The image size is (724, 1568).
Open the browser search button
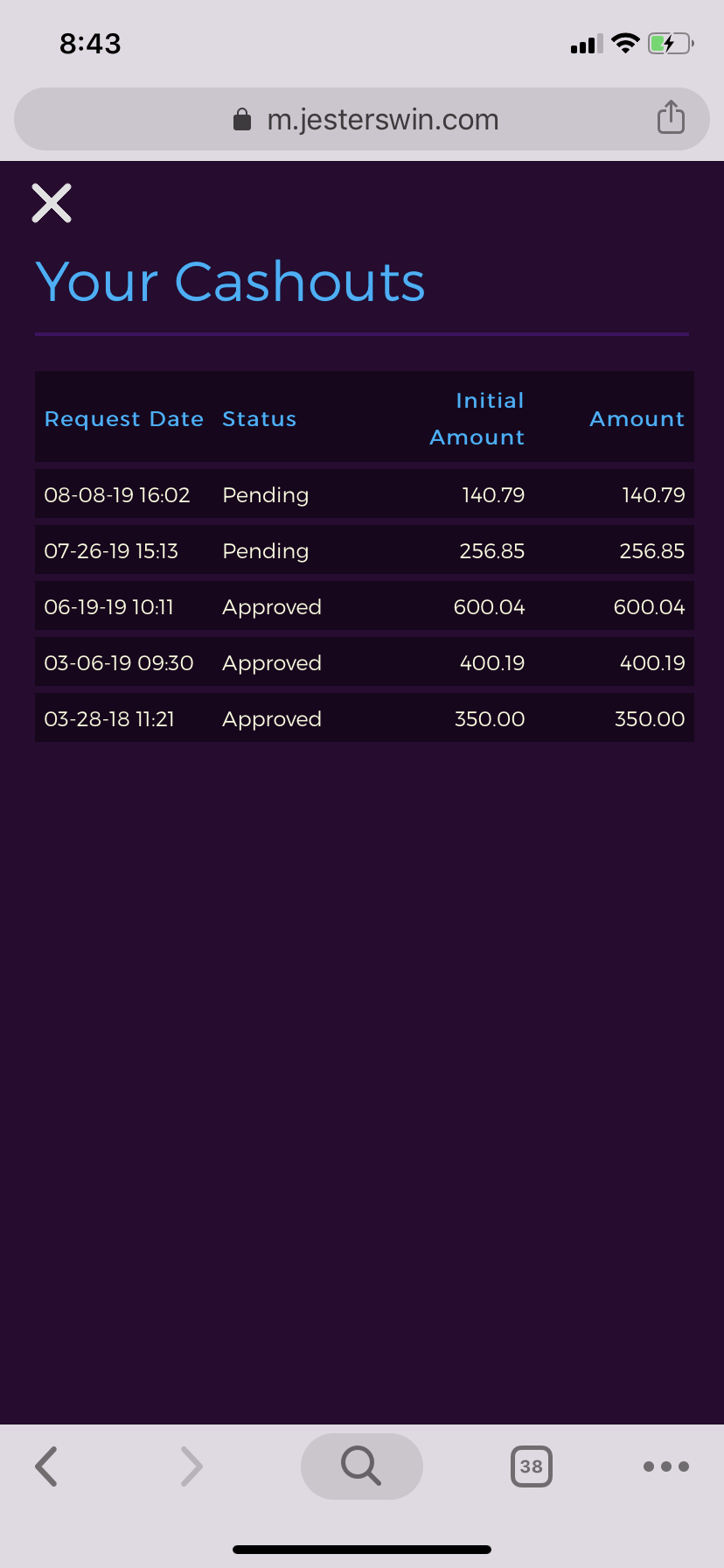(361, 1466)
